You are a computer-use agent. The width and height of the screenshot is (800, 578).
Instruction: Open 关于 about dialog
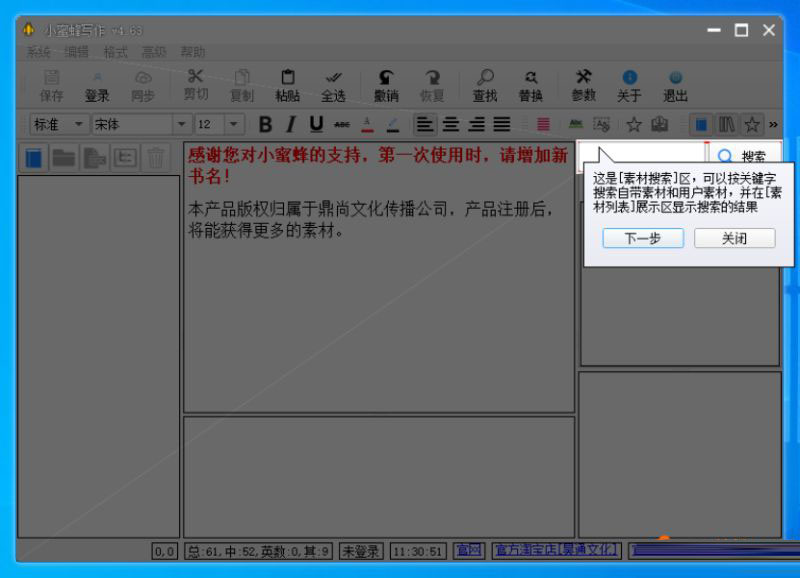pyautogui.click(x=629, y=86)
